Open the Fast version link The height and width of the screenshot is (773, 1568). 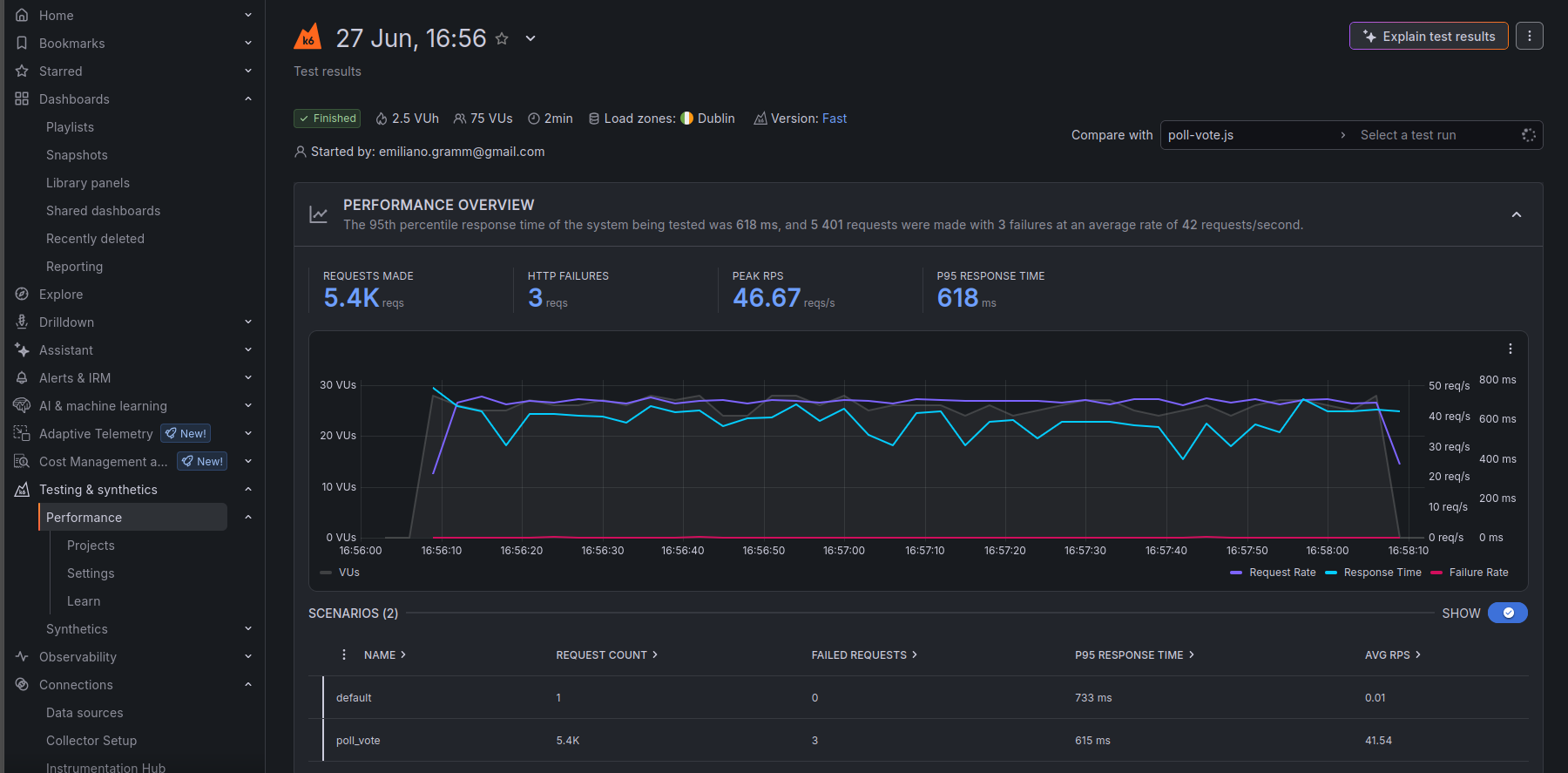[x=835, y=119]
